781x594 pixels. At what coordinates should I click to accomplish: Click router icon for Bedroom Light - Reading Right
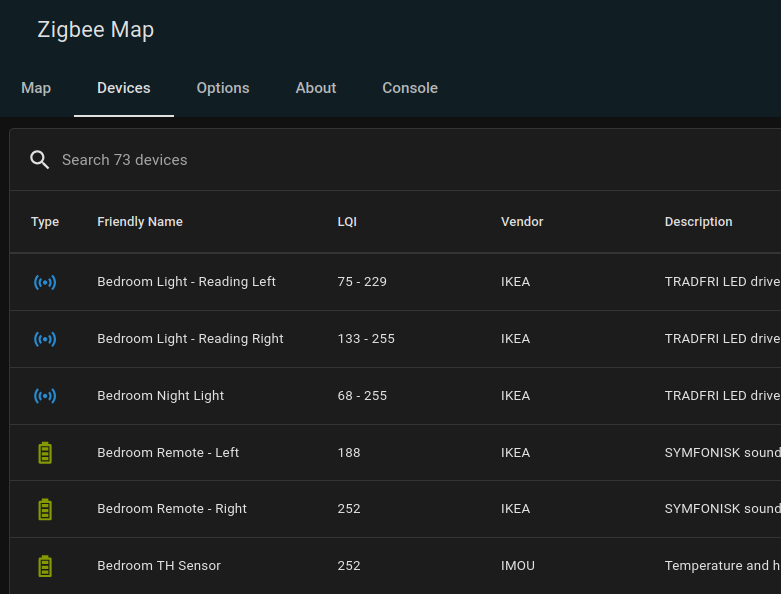pos(45,339)
